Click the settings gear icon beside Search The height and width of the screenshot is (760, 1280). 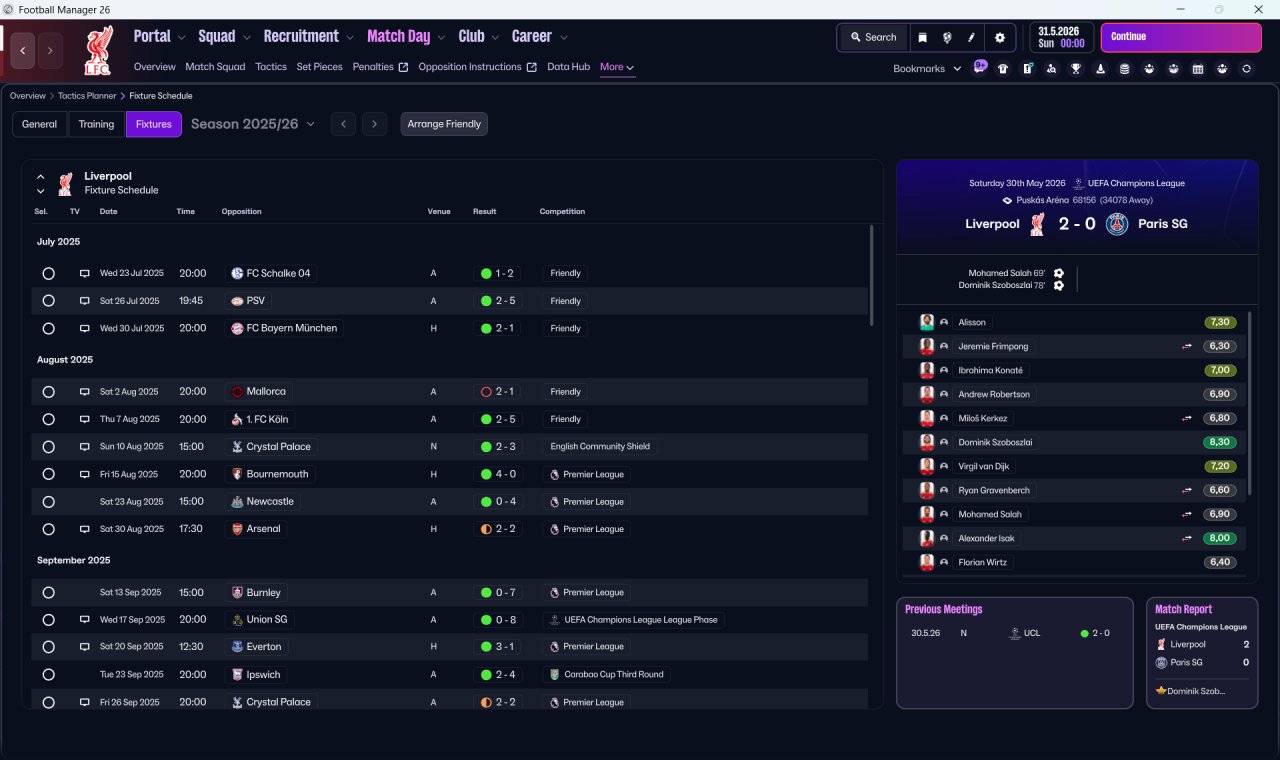999,37
